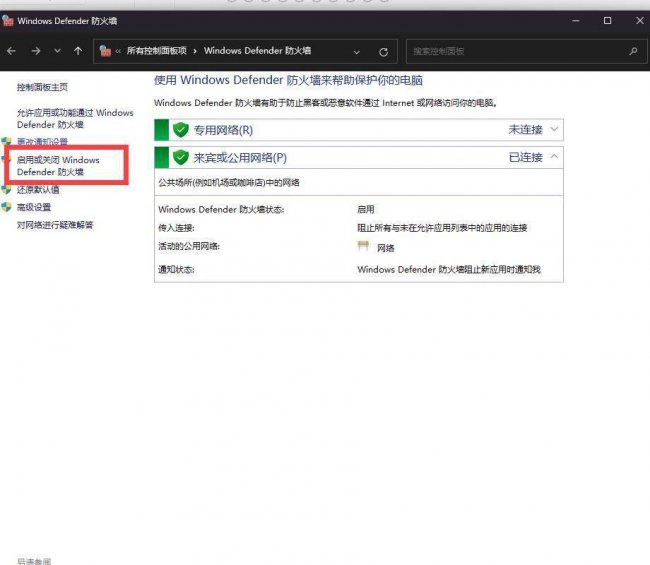Open address bar history dropdown
Screen dimensions: 650x565
coord(357,52)
